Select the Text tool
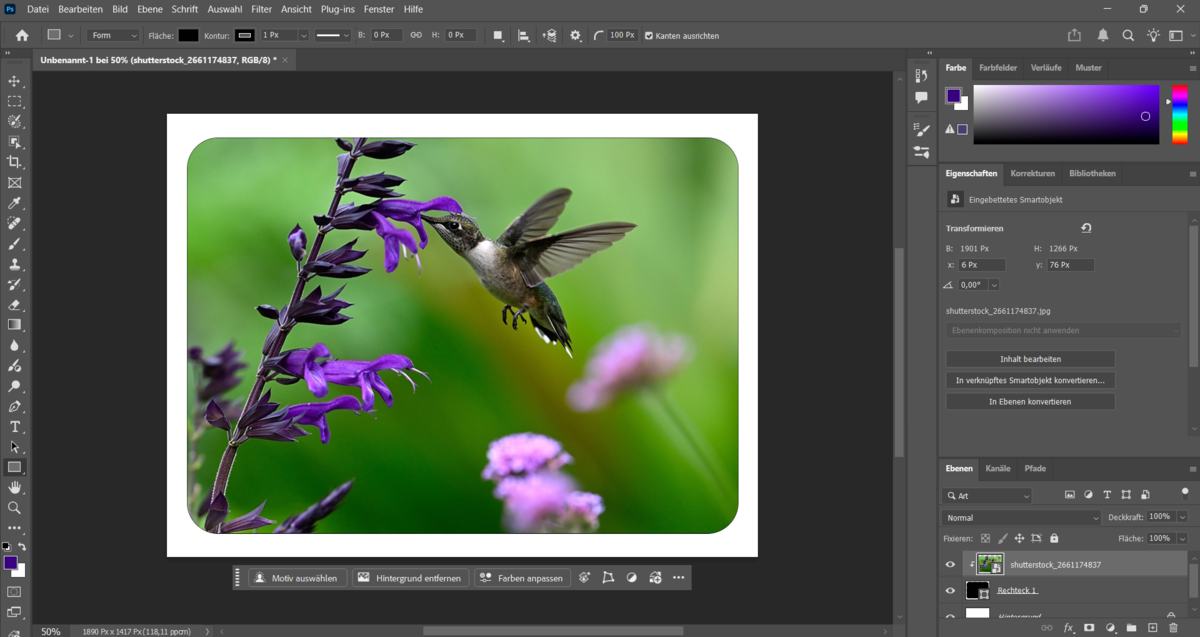Screen dimensions: 1200x637 coord(15,426)
